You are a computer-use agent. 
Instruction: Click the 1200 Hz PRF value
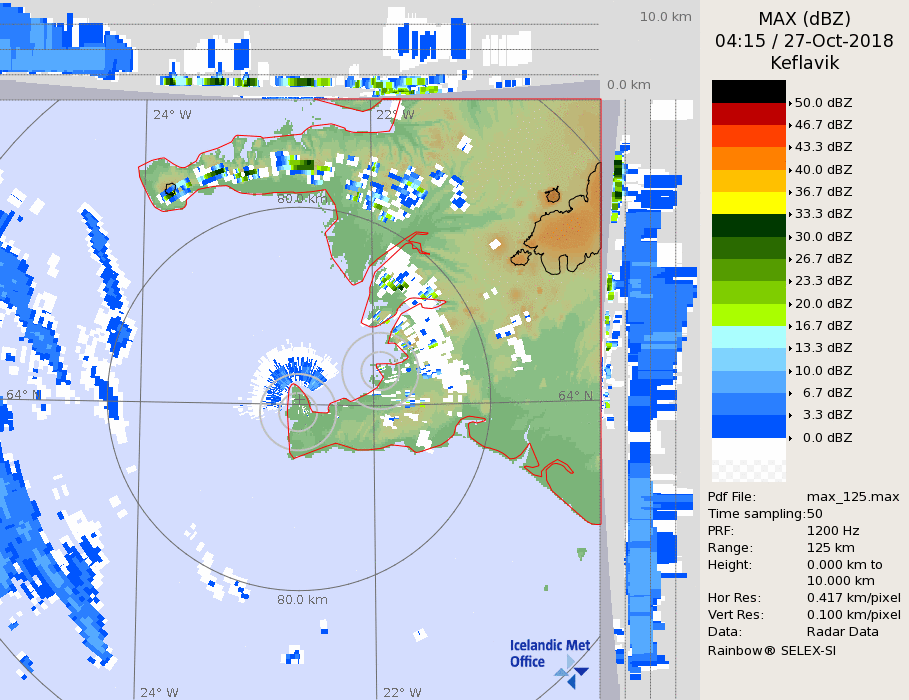[832, 531]
